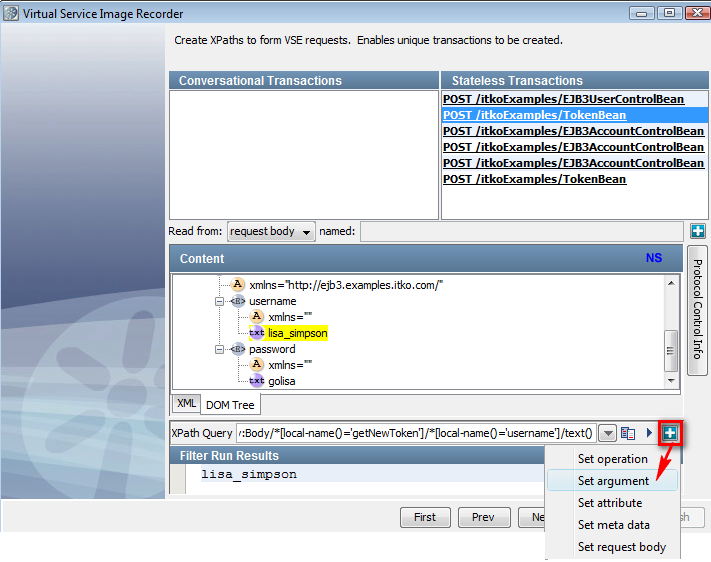Click the Content tree scroll down arrow
The height and width of the screenshot is (562, 711).
671,381
